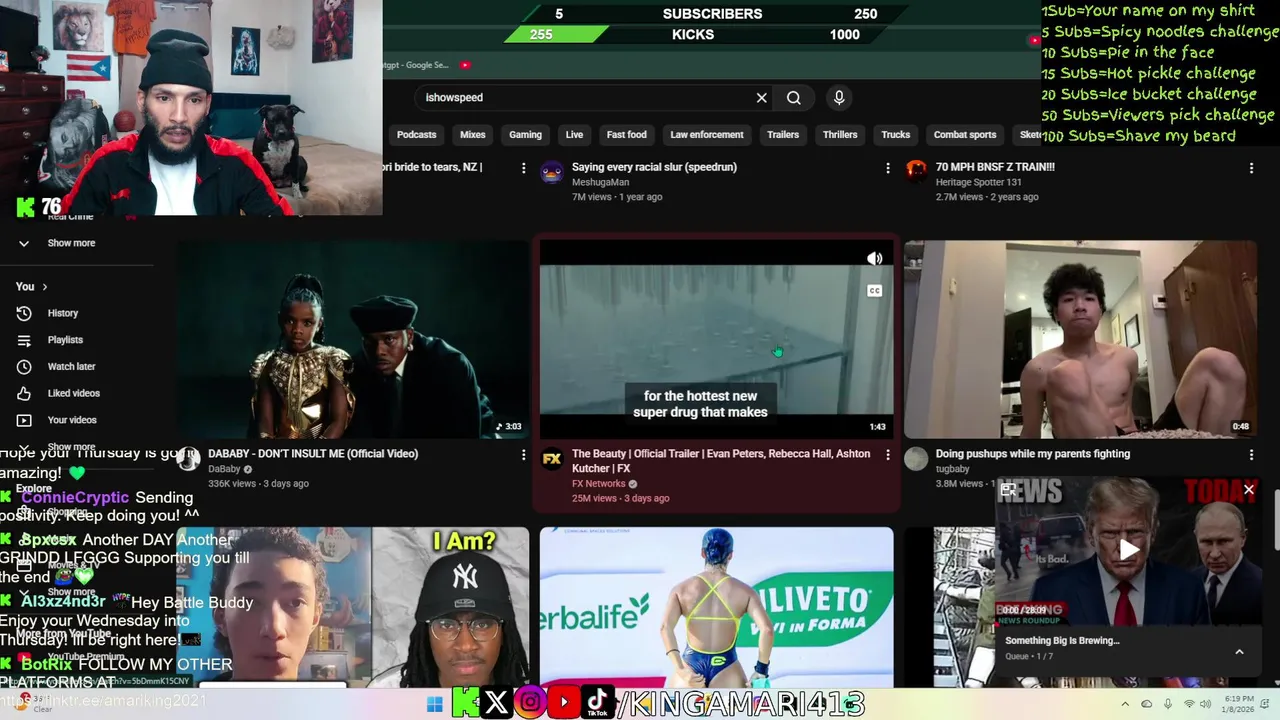1280x720 pixels.
Task: Expand the miniplayer queue chevron
Action: coord(1239,652)
